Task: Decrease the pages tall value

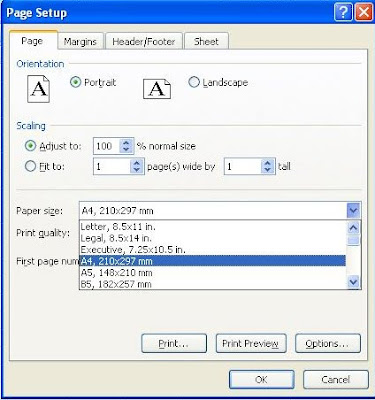Action: point(267,169)
